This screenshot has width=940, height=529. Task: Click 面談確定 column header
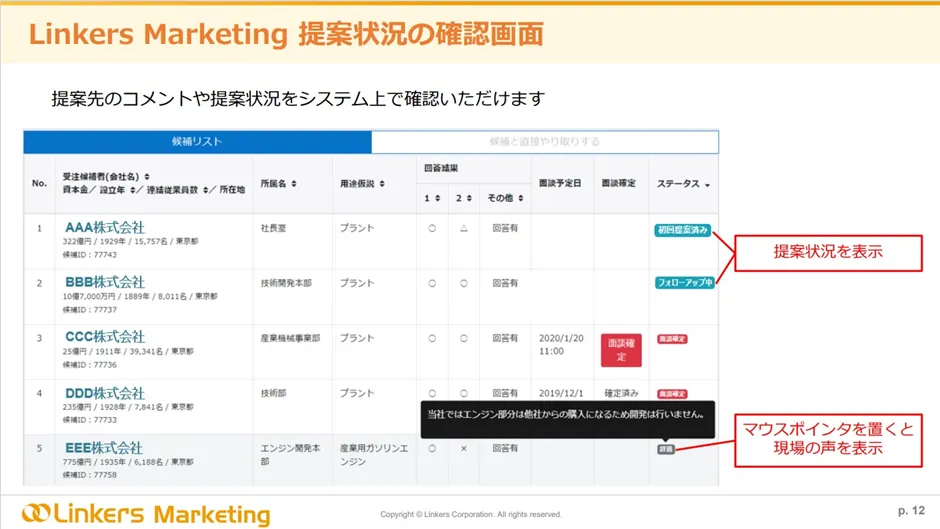tap(619, 183)
